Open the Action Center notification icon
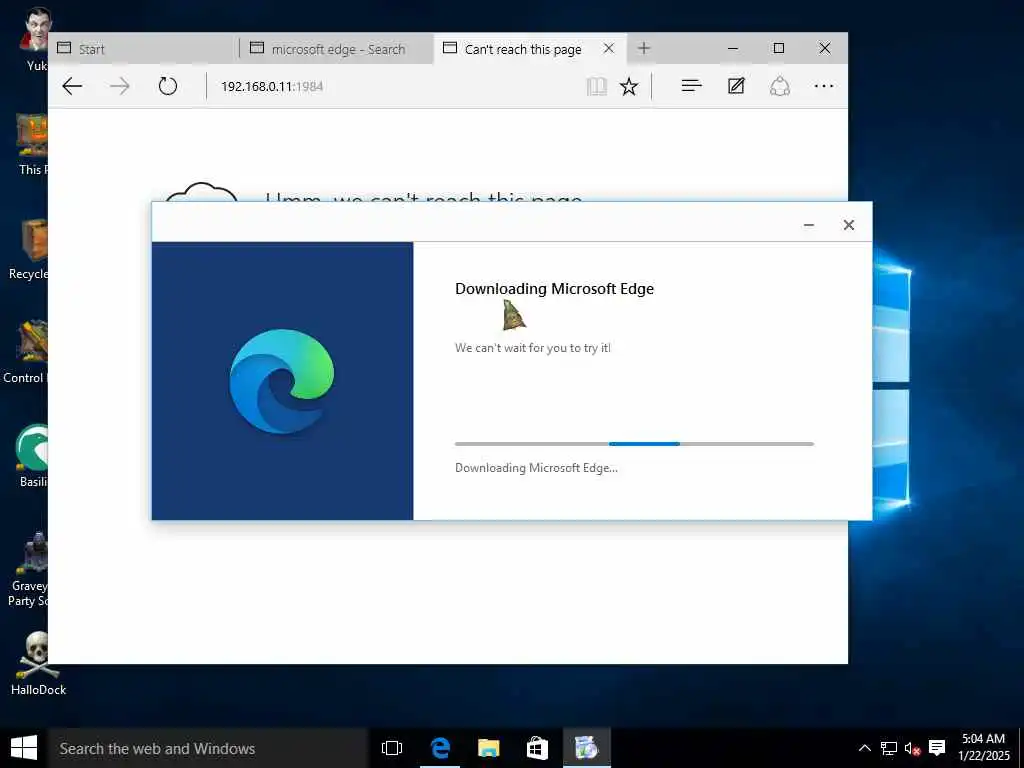This screenshot has height=768, width=1024. (x=937, y=748)
